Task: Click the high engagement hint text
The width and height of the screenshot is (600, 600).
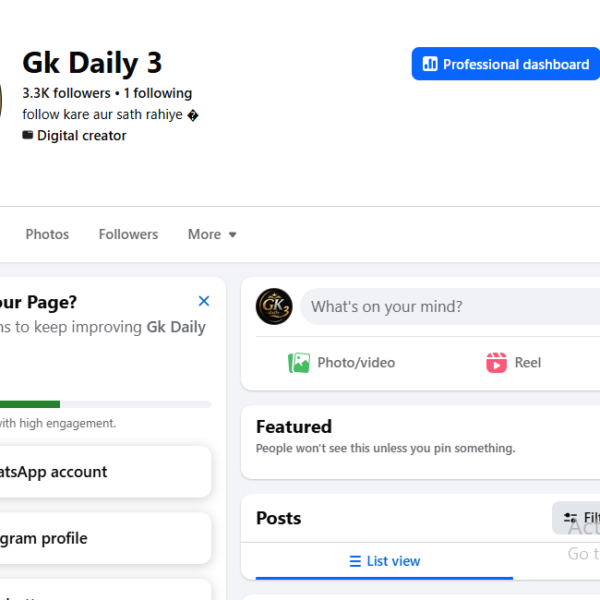Action: 58,423
